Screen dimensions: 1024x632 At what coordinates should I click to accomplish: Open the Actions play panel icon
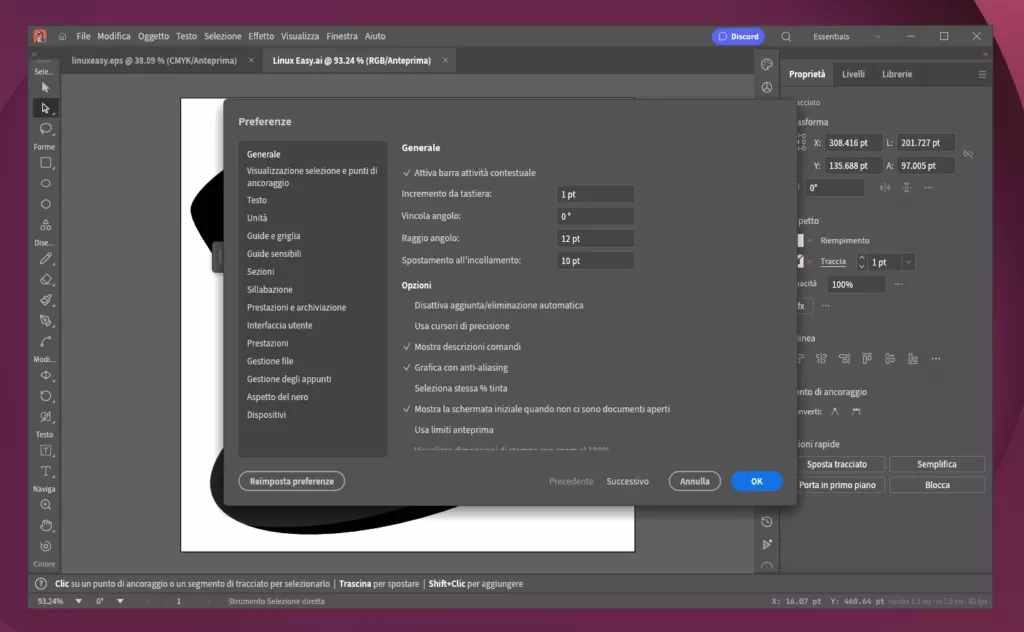click(x=767, y=545)
